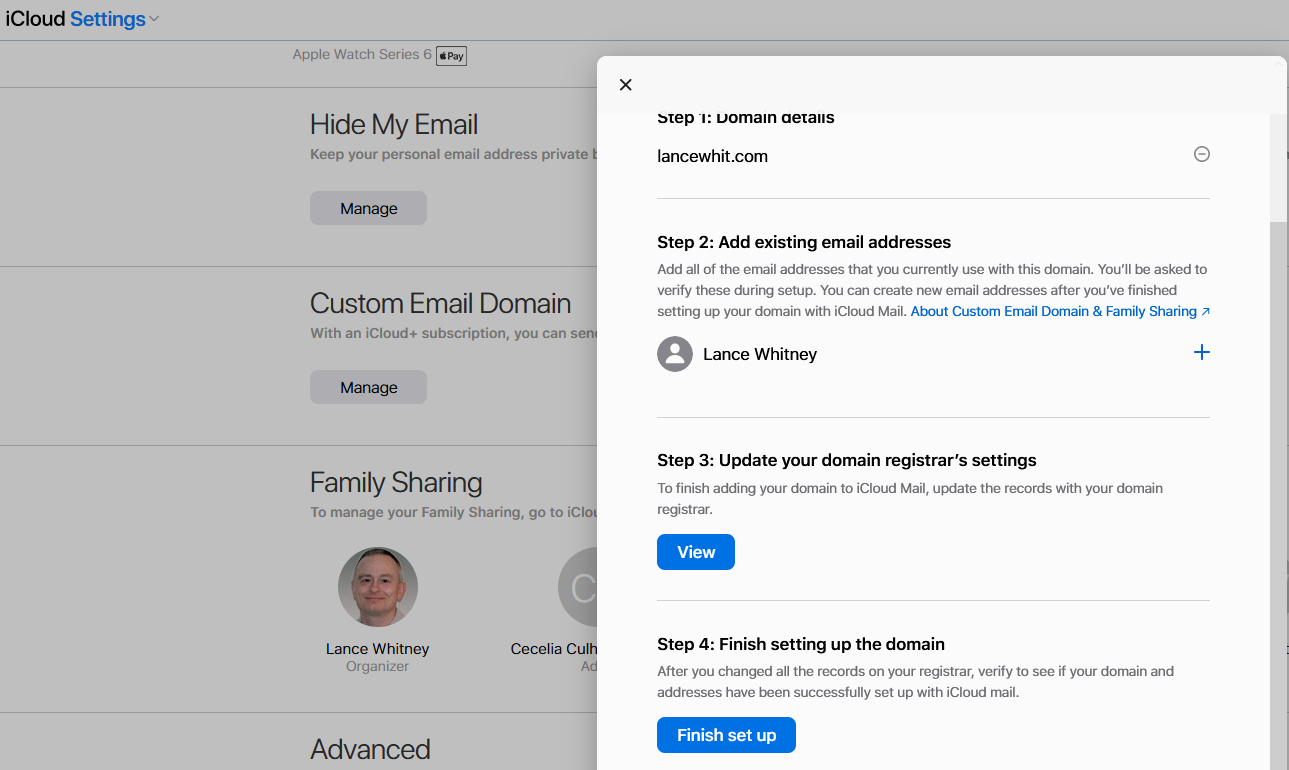This screenshot has width=1289, height=770.
Task: Add email address for Lance Whitney
Action: [1202, 352]
